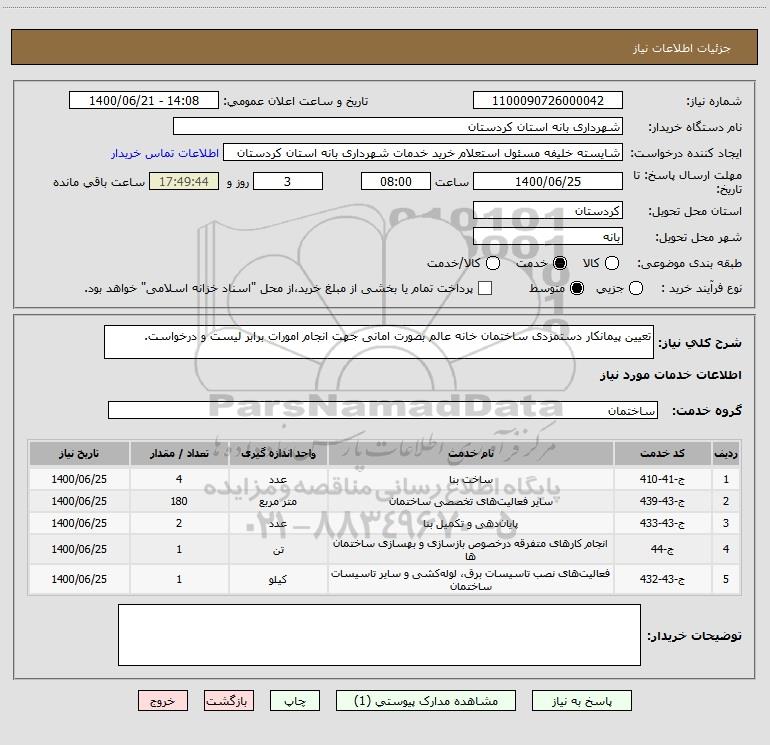This screenshot has height=745, width=770.
Task: Click service code ج-44
Action: point(662,549)
